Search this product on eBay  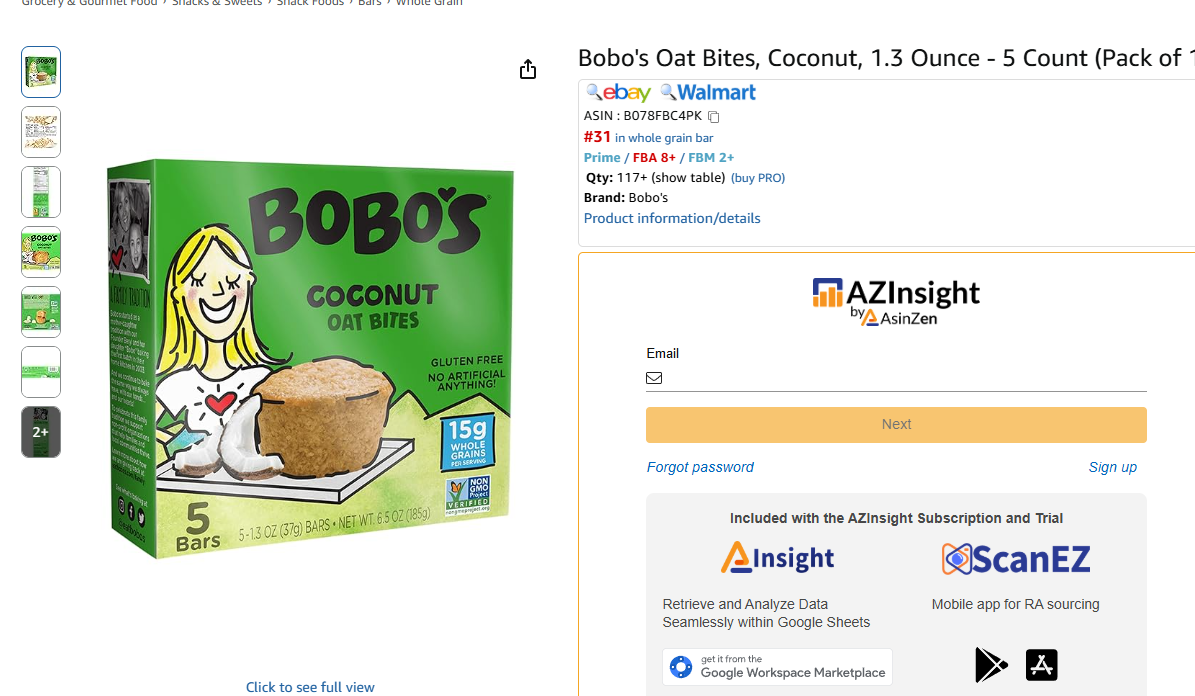point(619,93)
